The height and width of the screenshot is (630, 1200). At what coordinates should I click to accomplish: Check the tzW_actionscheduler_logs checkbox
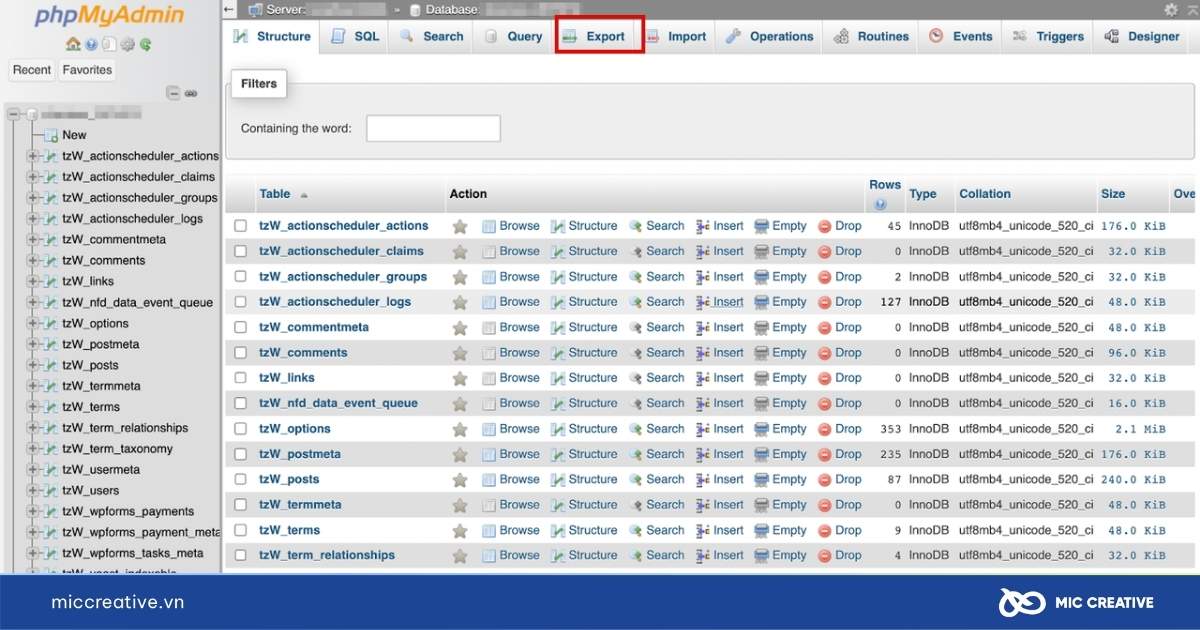coord(240,302)
